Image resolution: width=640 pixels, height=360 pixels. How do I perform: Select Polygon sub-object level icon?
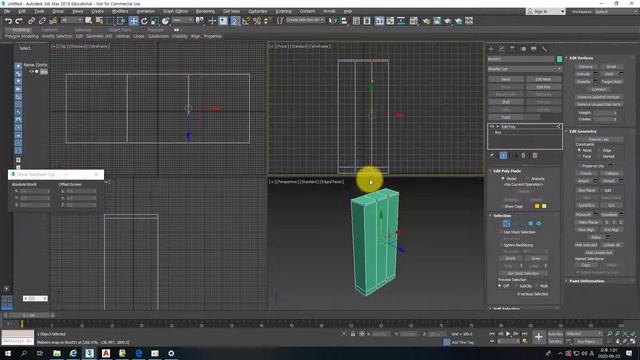[531, 223]
